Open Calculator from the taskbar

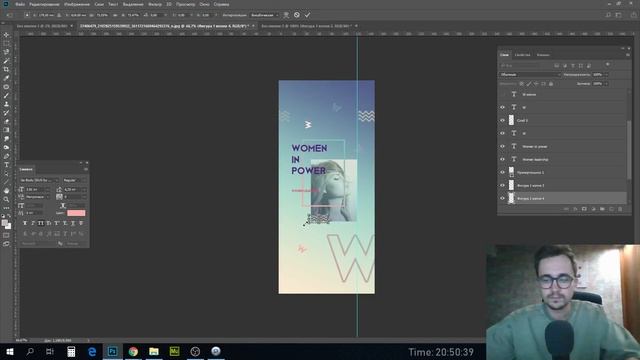click(71, 351)
